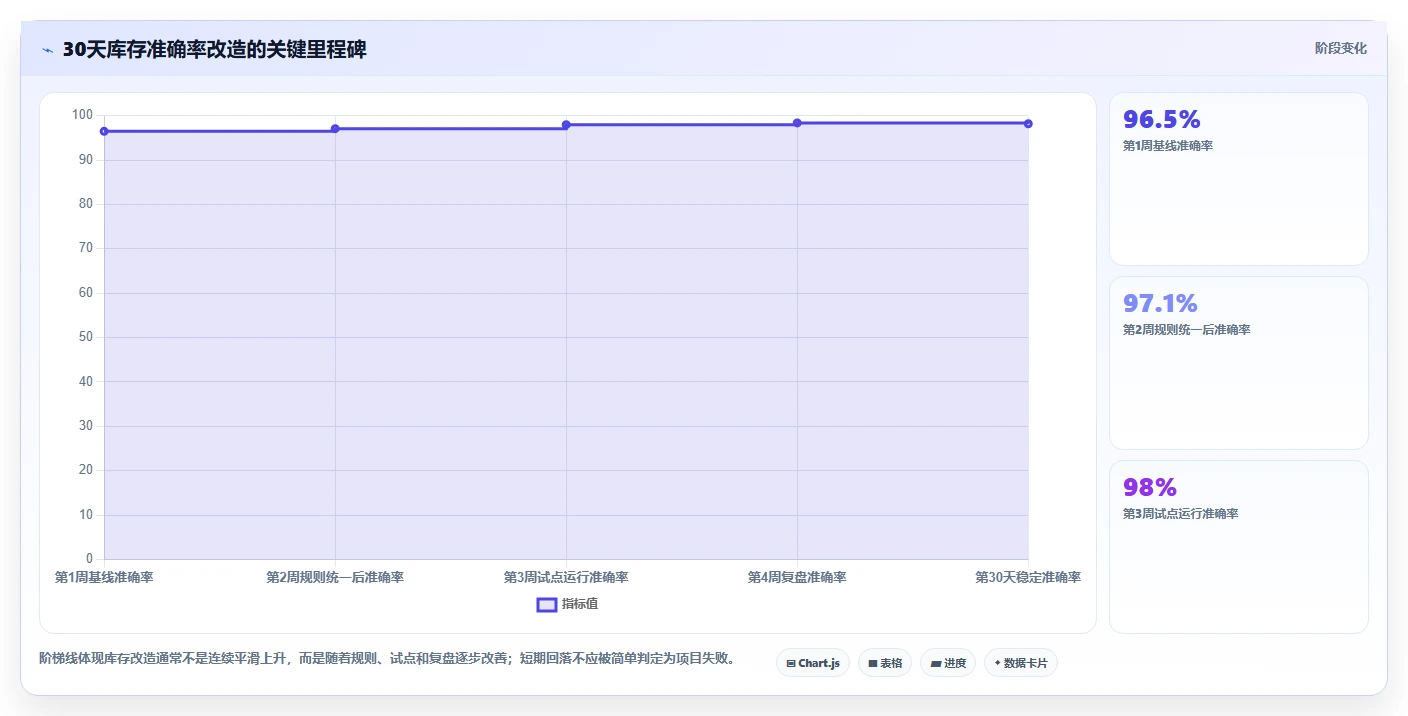The width and height of the screenshot is (1408, 716).
Task: Click the 第2周规则统一后准确率 data point on the chart line
Action: (x=335, y=128)
